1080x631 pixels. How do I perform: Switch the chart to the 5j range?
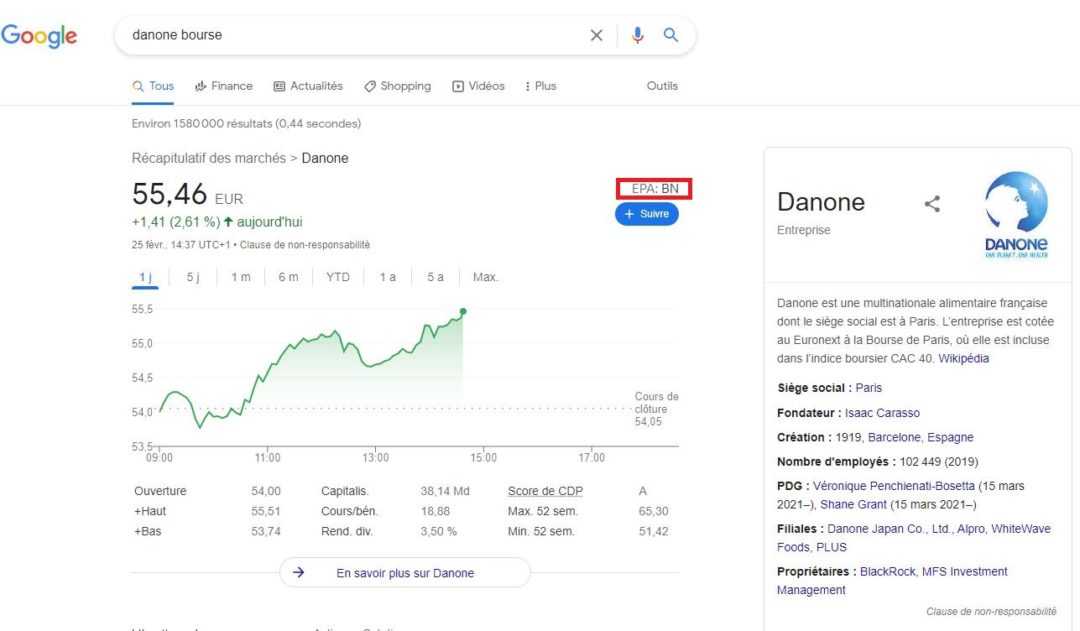click(x=195, y=277)
